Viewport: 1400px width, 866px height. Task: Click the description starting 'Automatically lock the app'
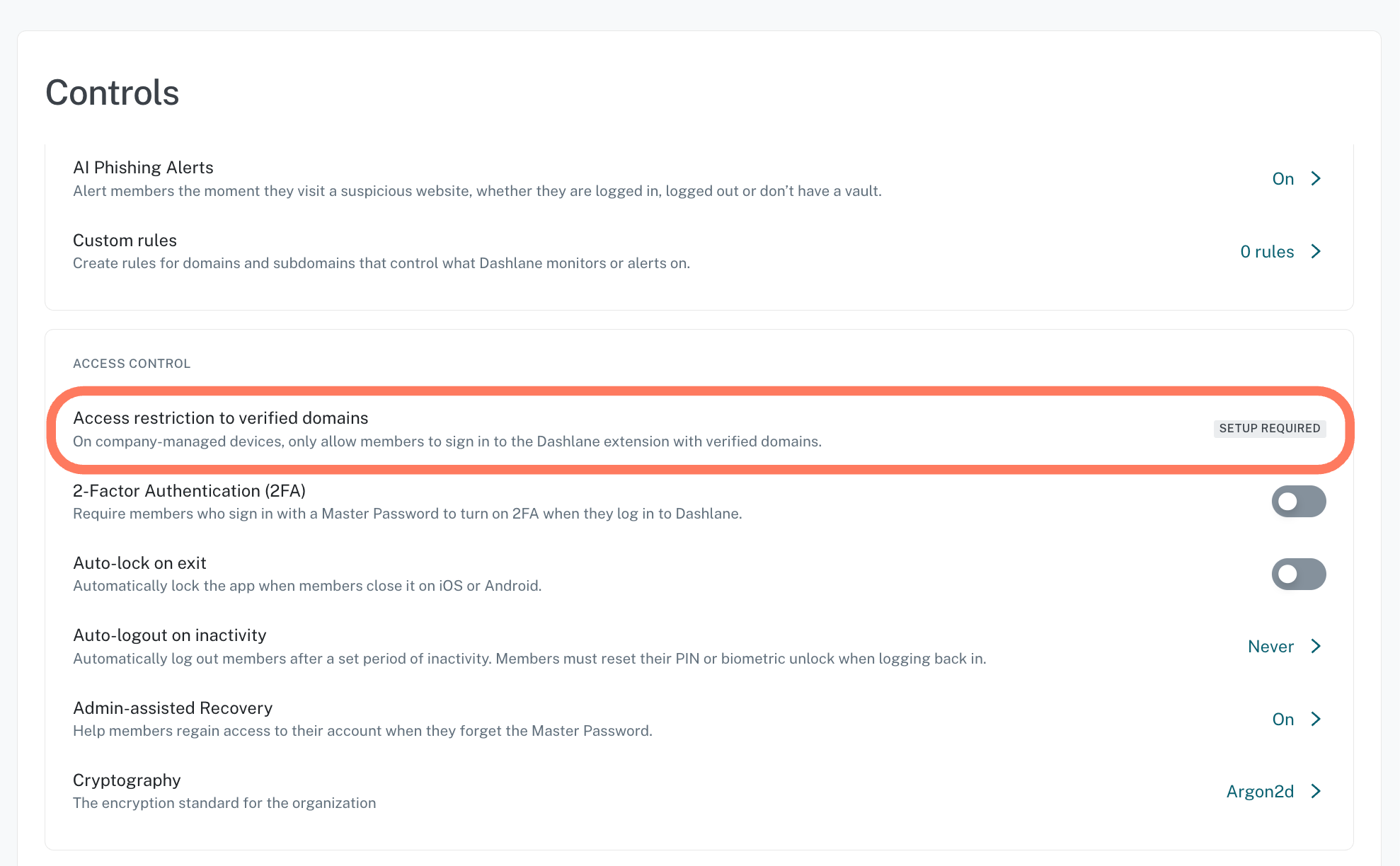tap(307, 585)
